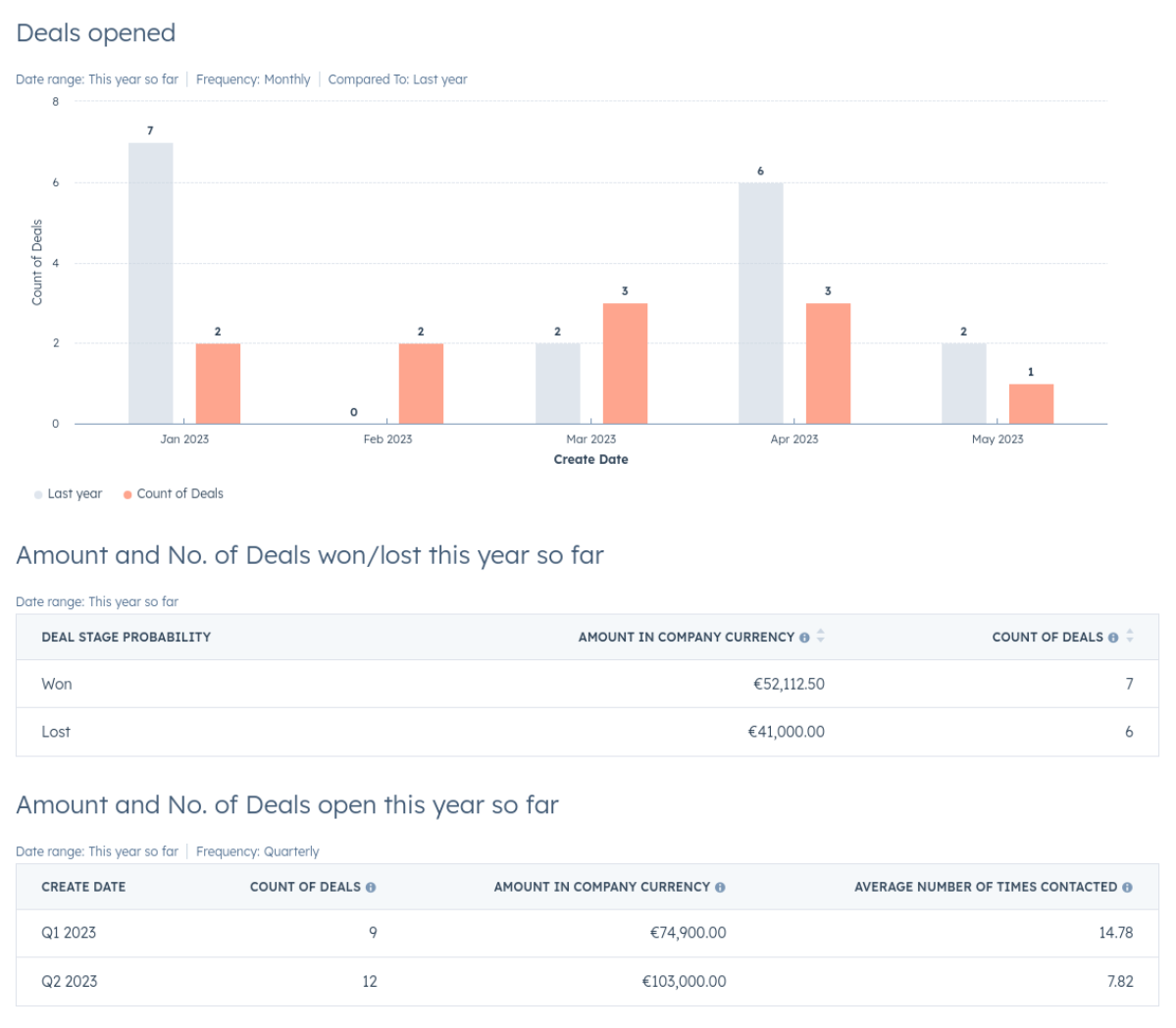This screenshot has height=1028, width=1176.
Task: Select the Lost row label
Action: point(56,732)
